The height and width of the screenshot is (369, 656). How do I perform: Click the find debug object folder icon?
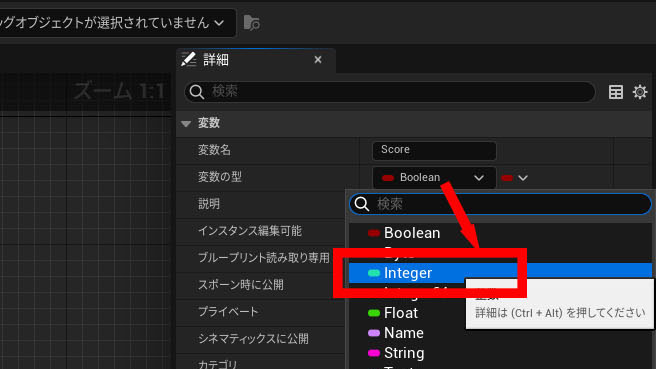[251, 23]
